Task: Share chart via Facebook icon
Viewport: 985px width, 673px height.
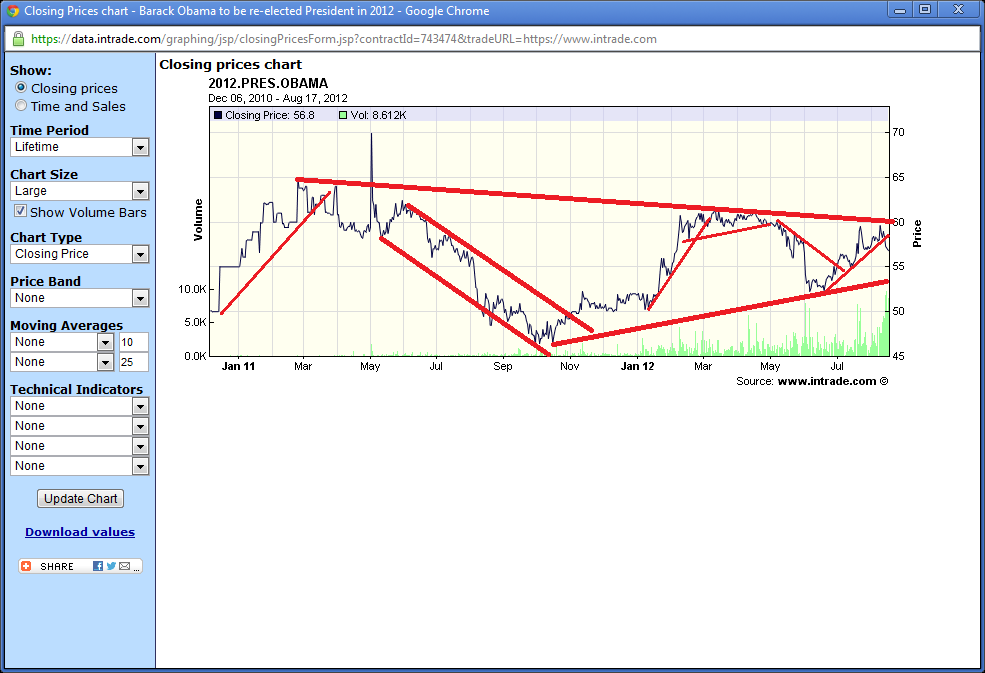Action: (x=97, y=566)
